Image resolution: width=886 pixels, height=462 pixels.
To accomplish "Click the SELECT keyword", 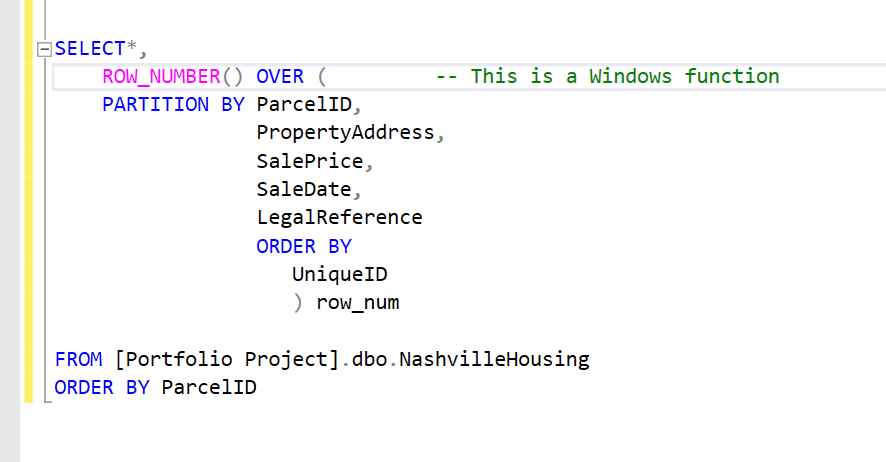I will 90,49.
